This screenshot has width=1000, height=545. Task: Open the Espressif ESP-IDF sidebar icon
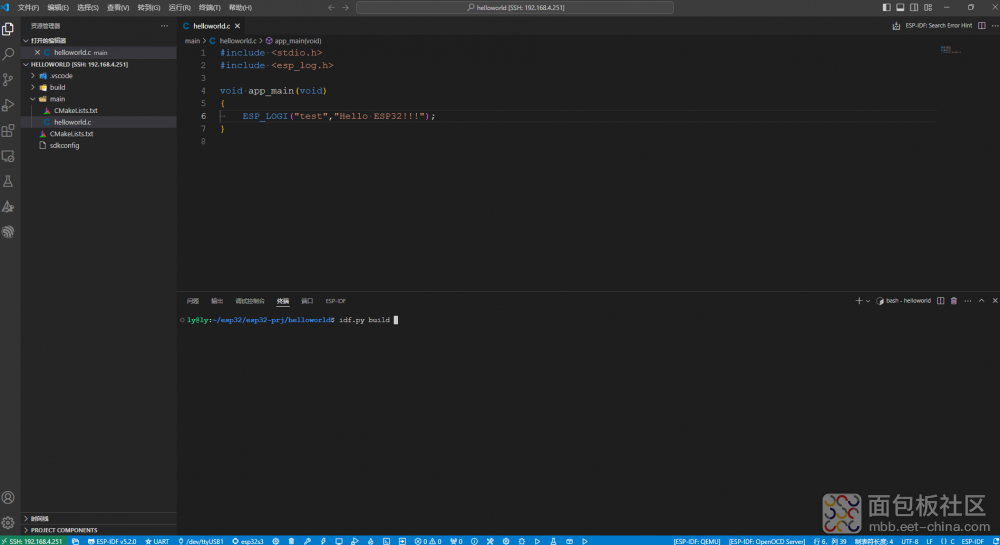coord(9,232)
